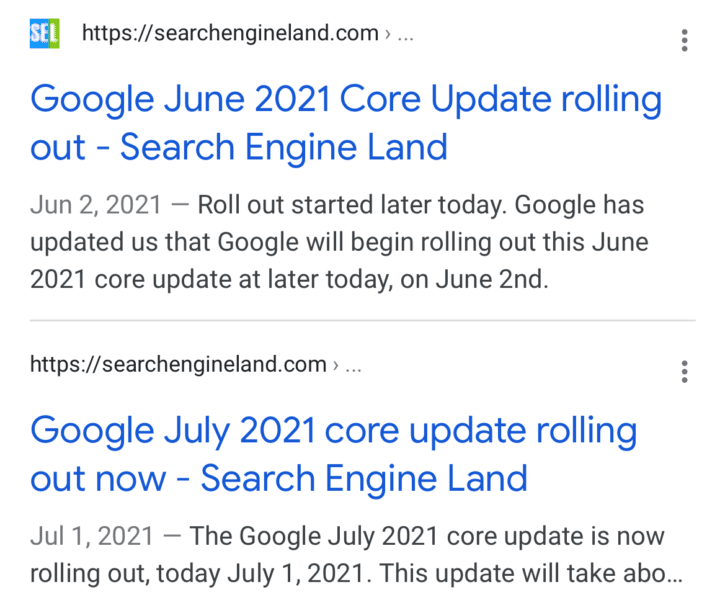Click 'The Google July 2021 core update is now' snippet text
This screenshot has width=707, height=600.
pyautogui.click(x=427, y=536)
